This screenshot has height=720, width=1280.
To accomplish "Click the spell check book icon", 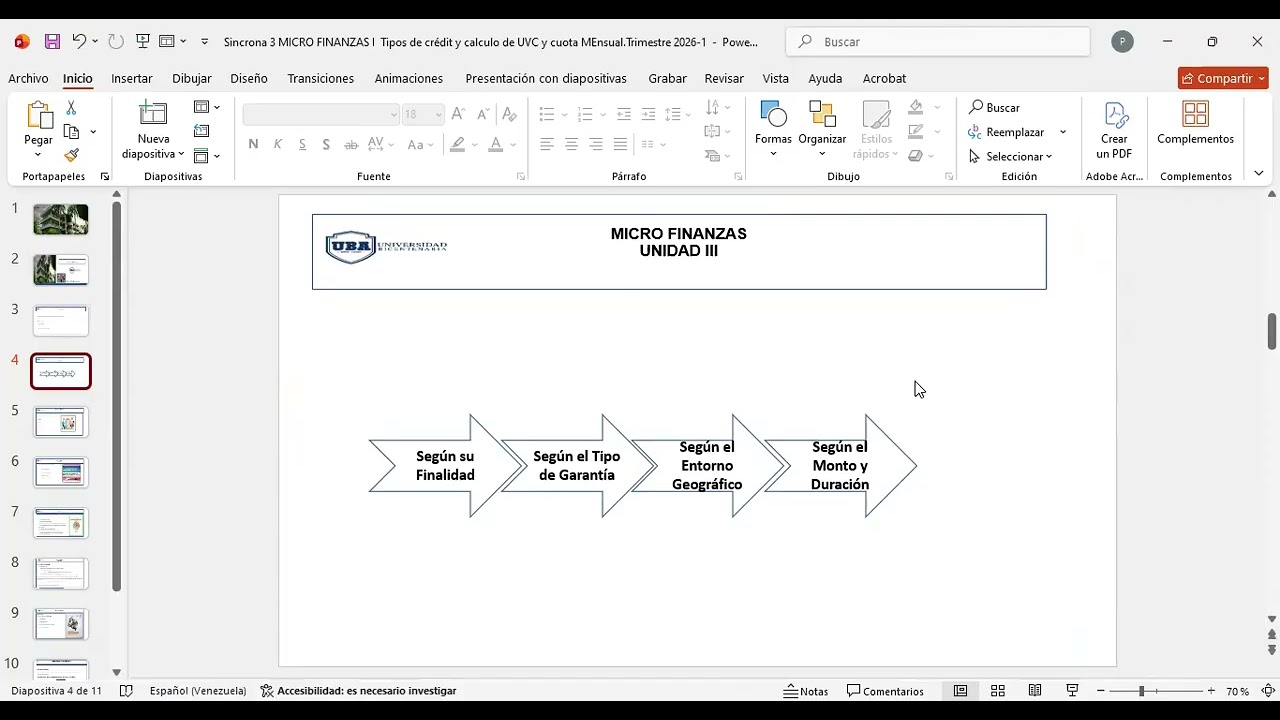I will pyautogui.click(x=126, y=691).
